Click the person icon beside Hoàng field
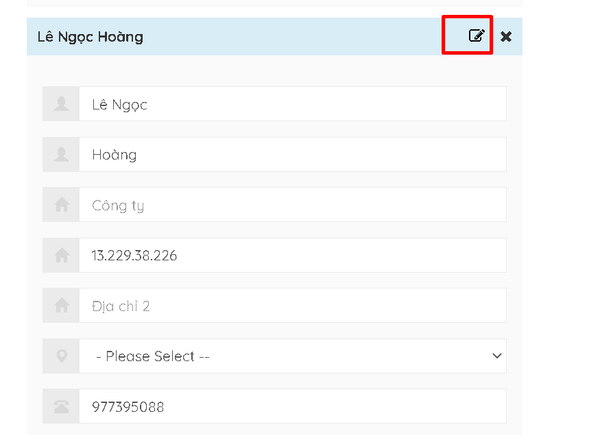Viewport: 600px width, 435px height. tap(61, 155)
